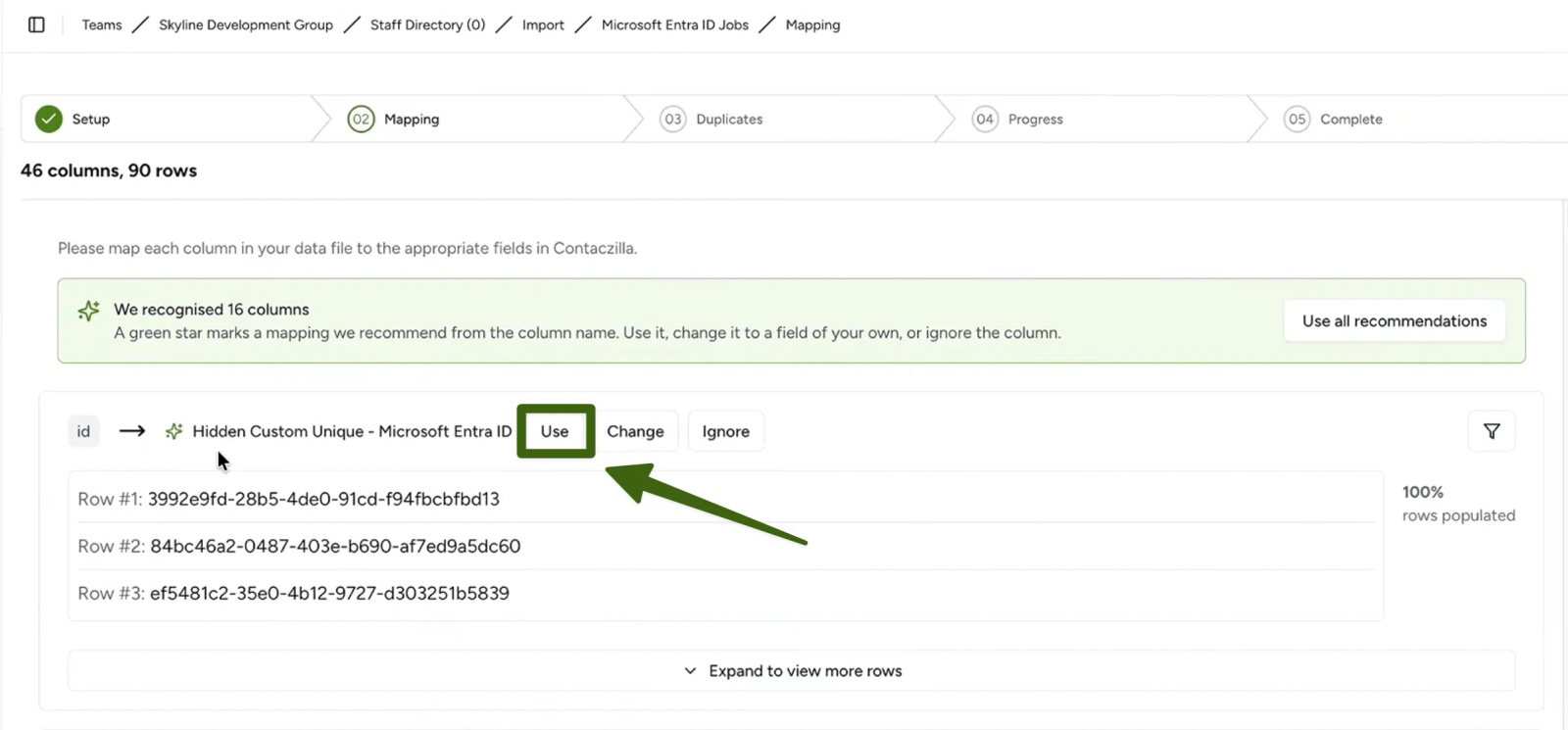Screen dimensions: 1568x730
Task: Select the Mapping breadcrumb
Action: (x=812, y=24)
